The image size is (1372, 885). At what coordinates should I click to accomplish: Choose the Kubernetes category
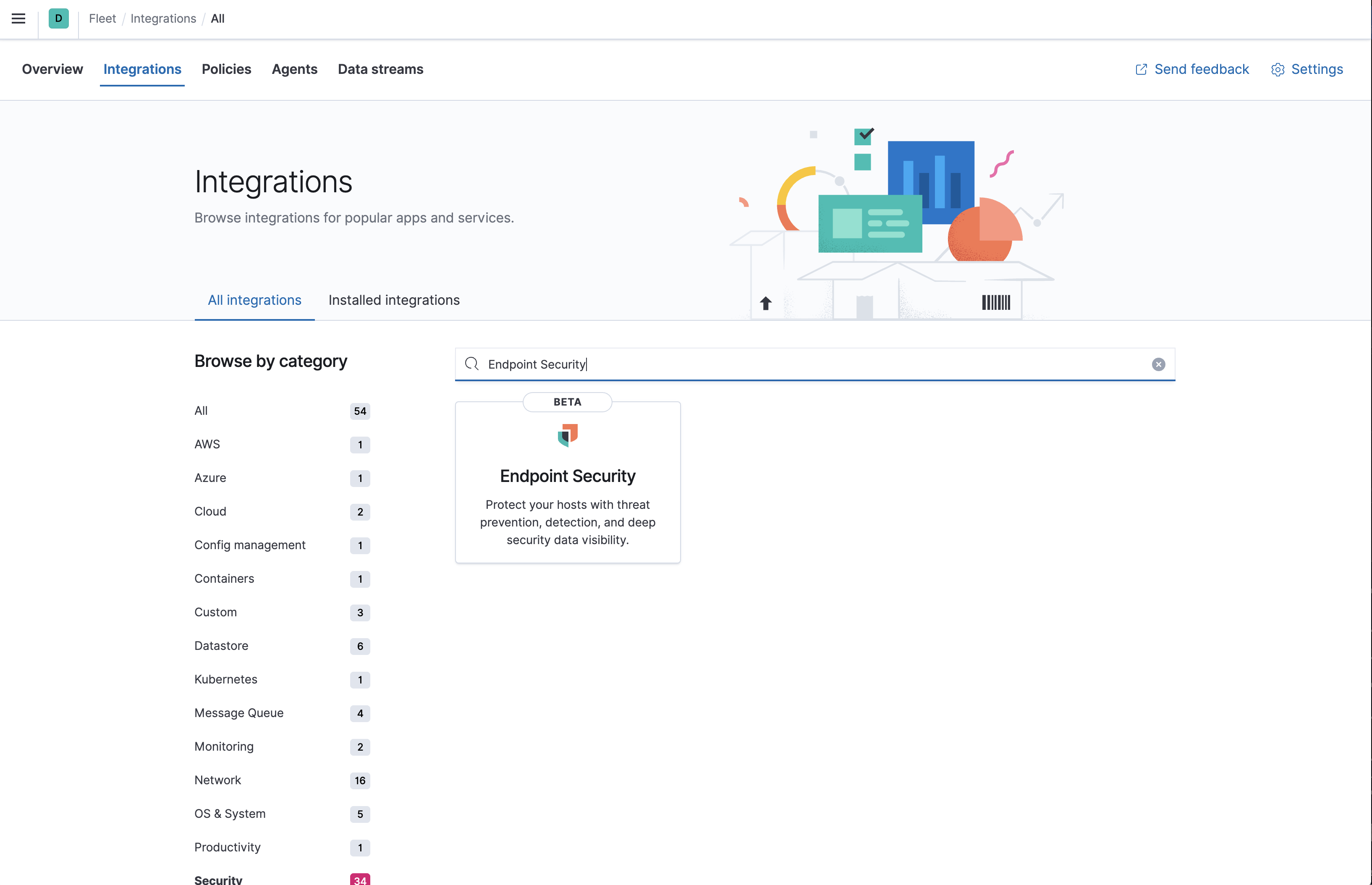[x=226, y=679]
